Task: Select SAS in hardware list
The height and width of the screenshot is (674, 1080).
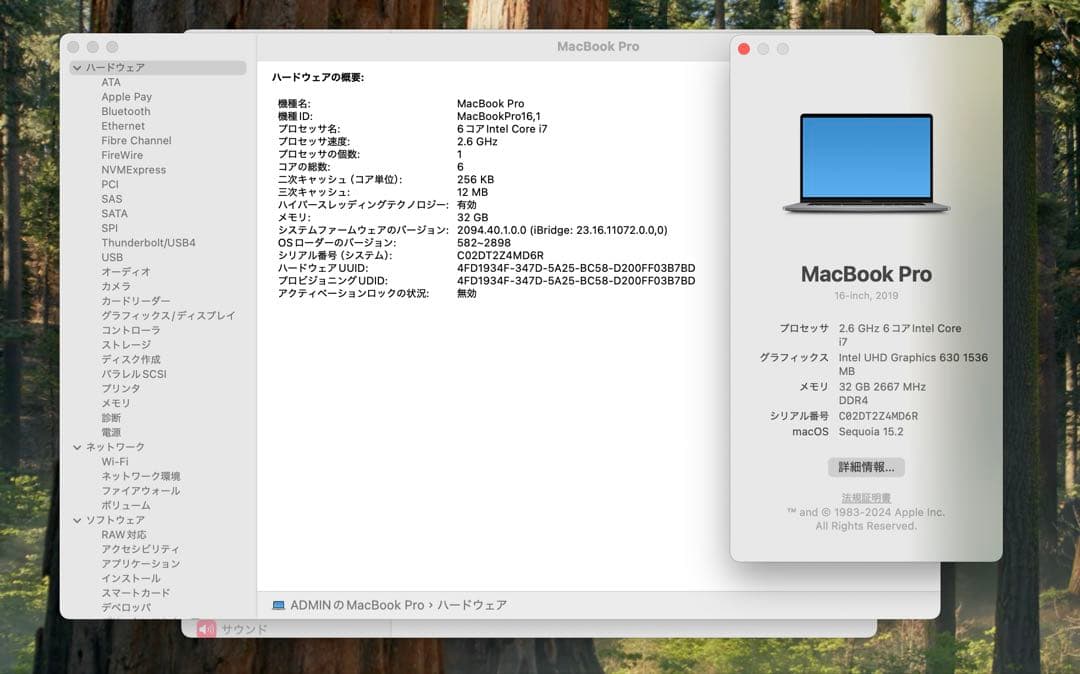Action: pyautogui.click(x=112, y=199)
